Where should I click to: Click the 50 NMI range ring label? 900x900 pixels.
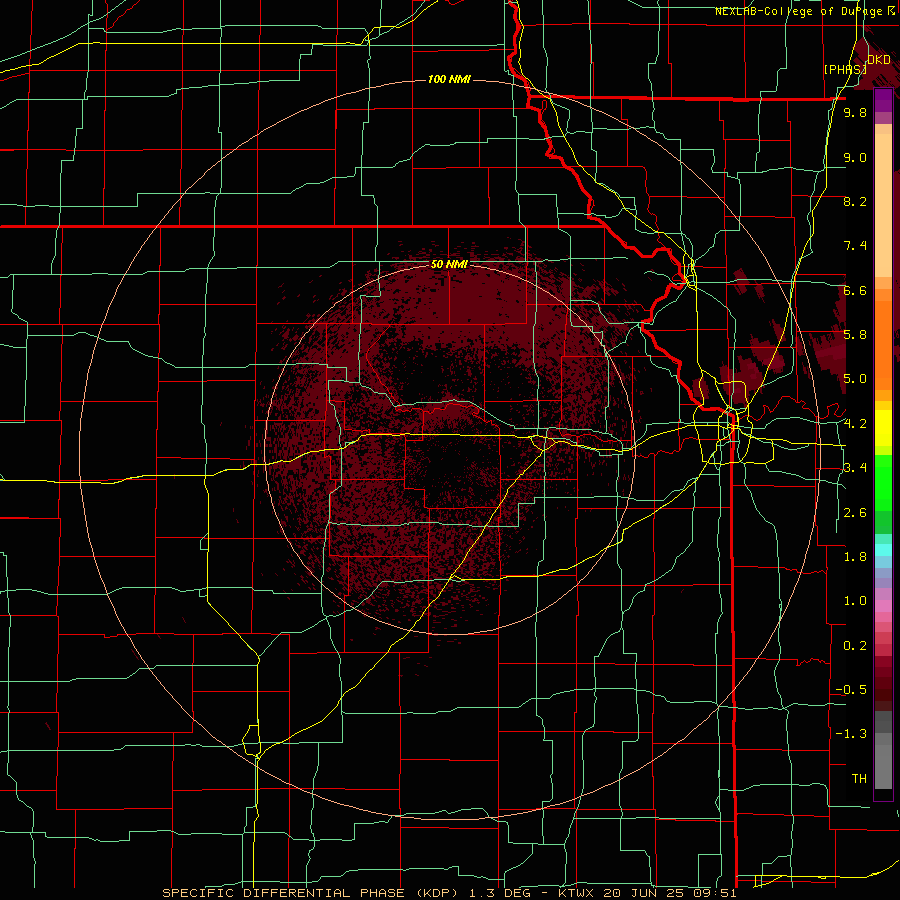(x=449, y=264)
